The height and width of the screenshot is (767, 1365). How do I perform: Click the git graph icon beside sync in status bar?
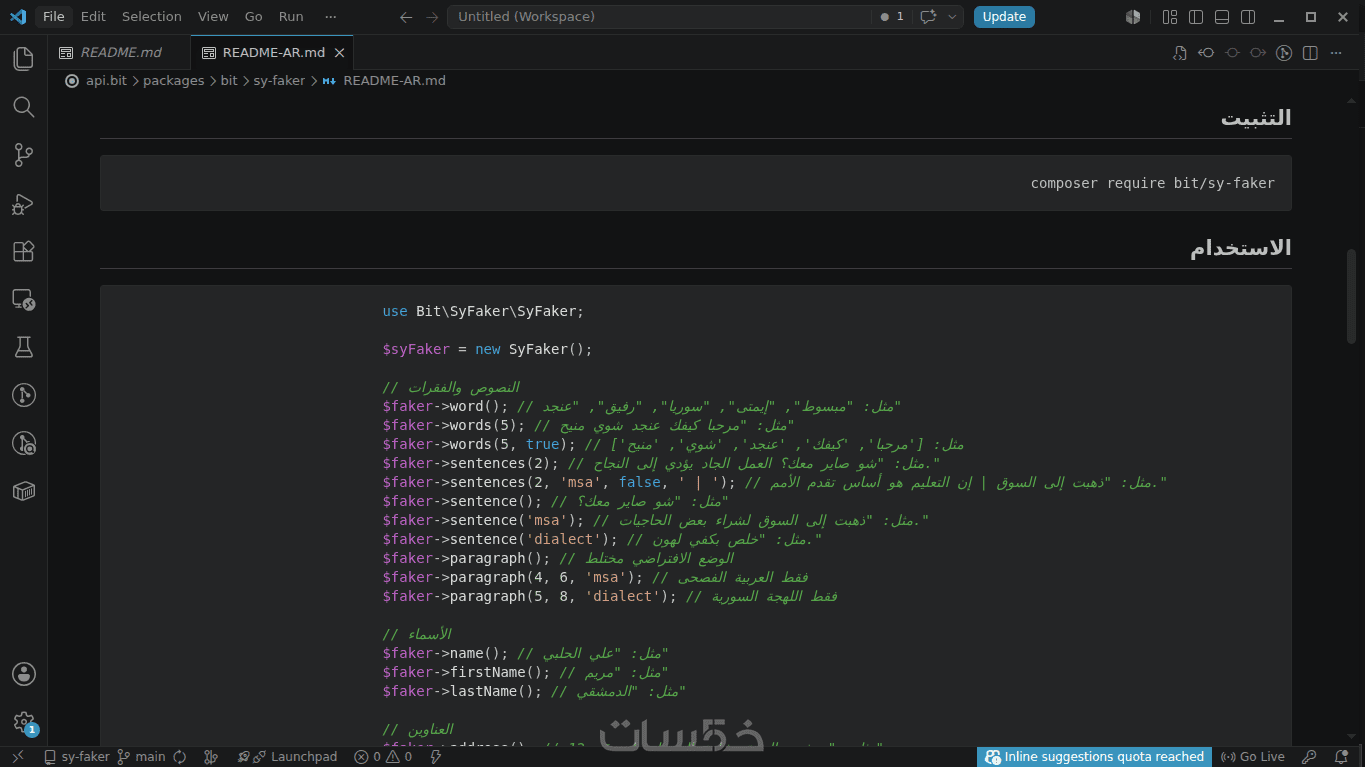[210, 757]
